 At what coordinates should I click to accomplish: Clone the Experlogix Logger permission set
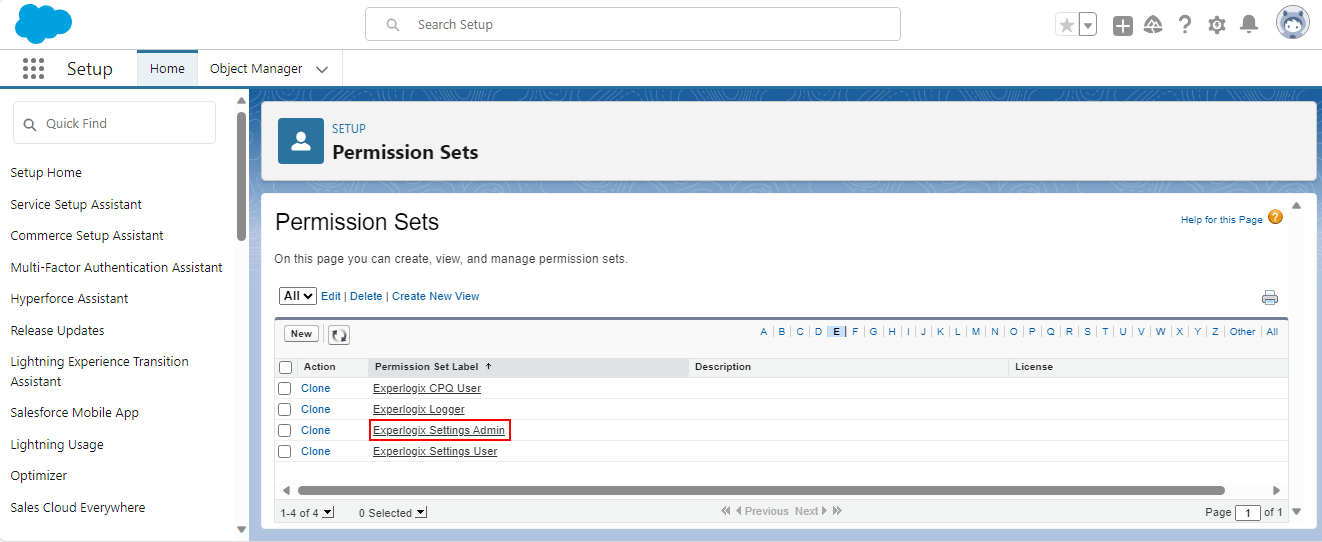click(x=316, y=409)
